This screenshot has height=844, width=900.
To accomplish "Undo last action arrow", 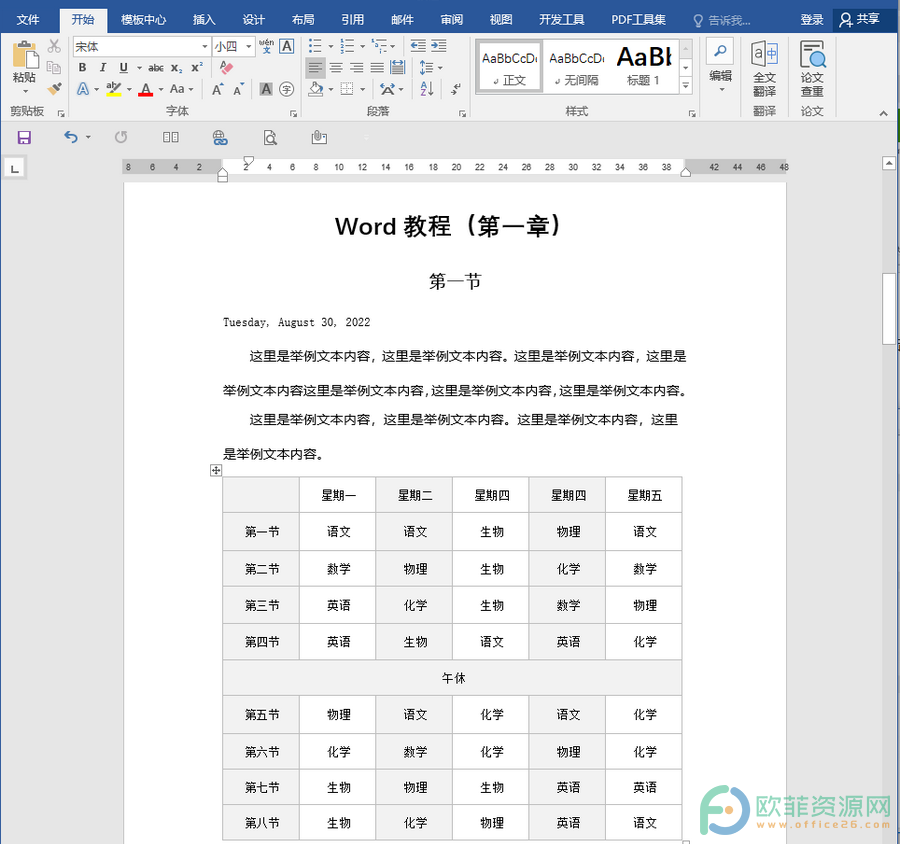I will coord(71,137).
